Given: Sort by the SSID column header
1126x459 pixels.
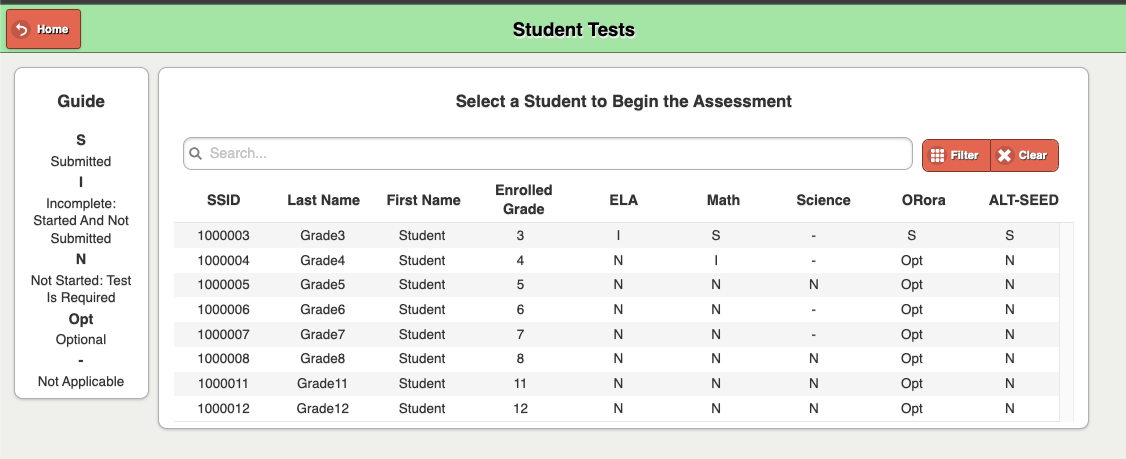Looking at the screenshot, I should tap(223, 200).
